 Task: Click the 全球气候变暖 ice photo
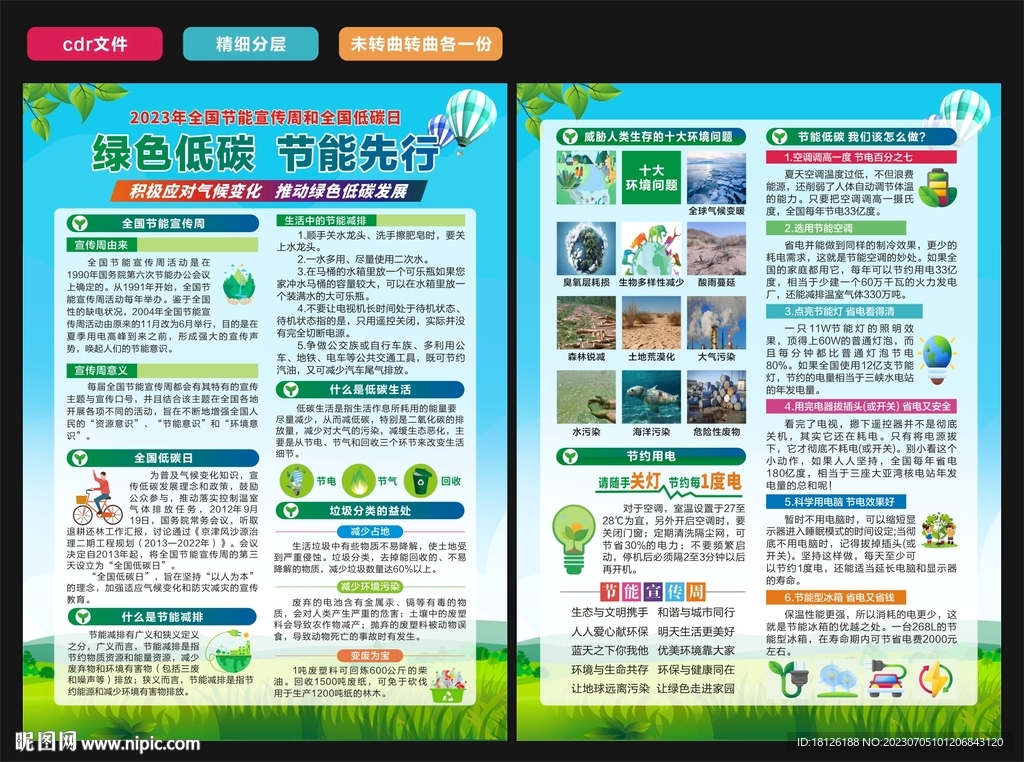click(x=716, y=178)
